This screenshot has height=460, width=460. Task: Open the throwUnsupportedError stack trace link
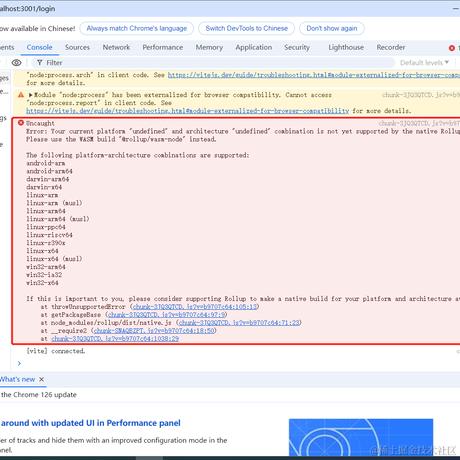point(195,307)
